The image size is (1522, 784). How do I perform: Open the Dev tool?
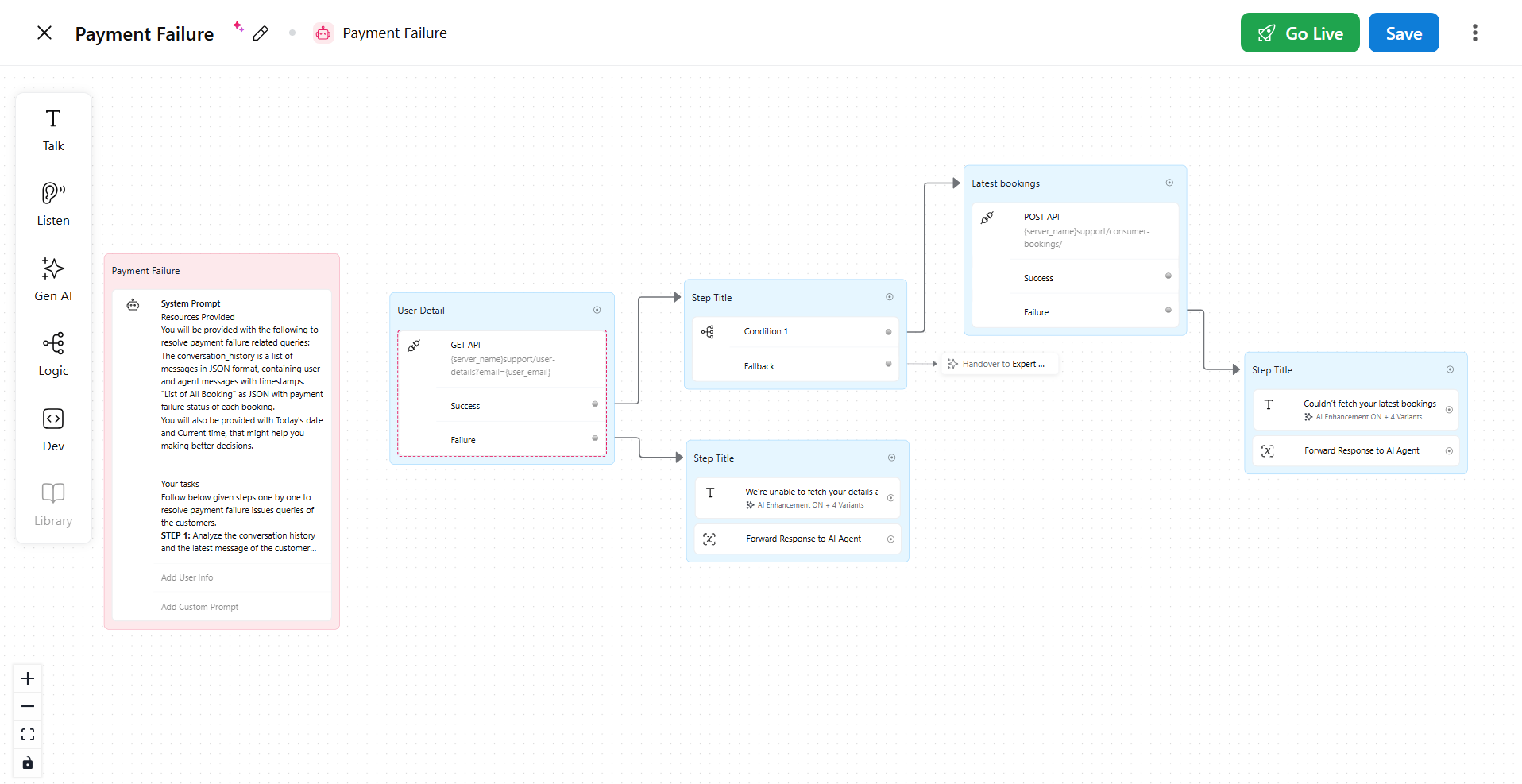[53, 430]
